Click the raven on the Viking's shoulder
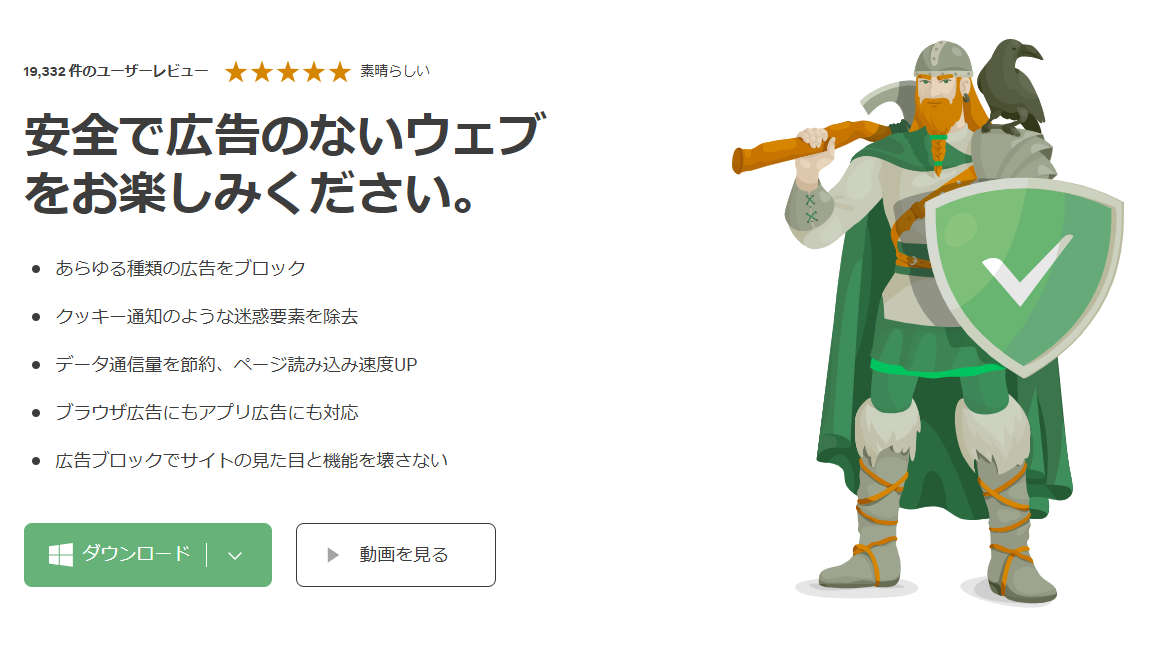 click(x=1012, y=86)
